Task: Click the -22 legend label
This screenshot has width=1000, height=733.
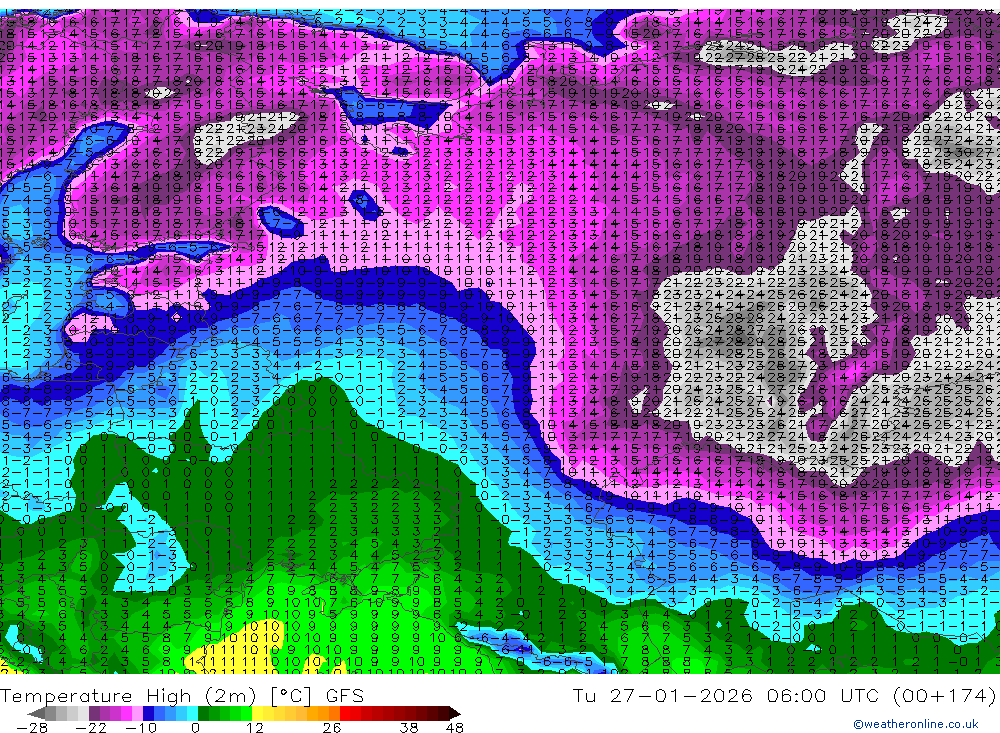Action: pyautogui.click(x=91, y=728)
